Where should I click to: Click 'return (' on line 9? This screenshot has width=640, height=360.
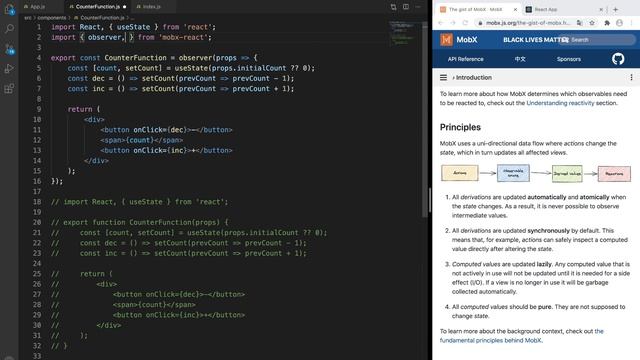tap(84, 109)
